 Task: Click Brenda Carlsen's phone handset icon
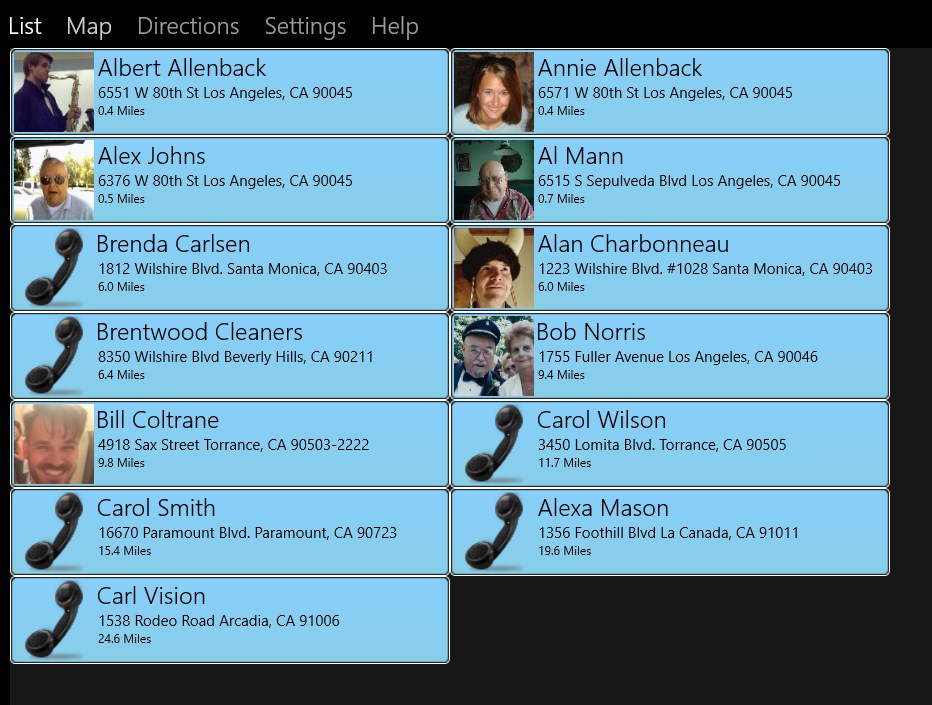pos(54,268)
